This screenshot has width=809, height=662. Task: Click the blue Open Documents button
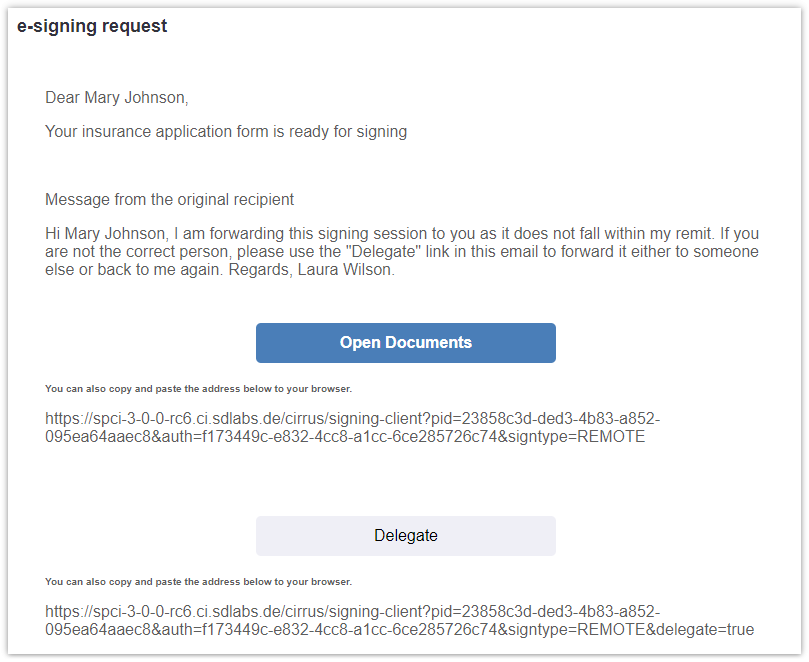point(405,342)
